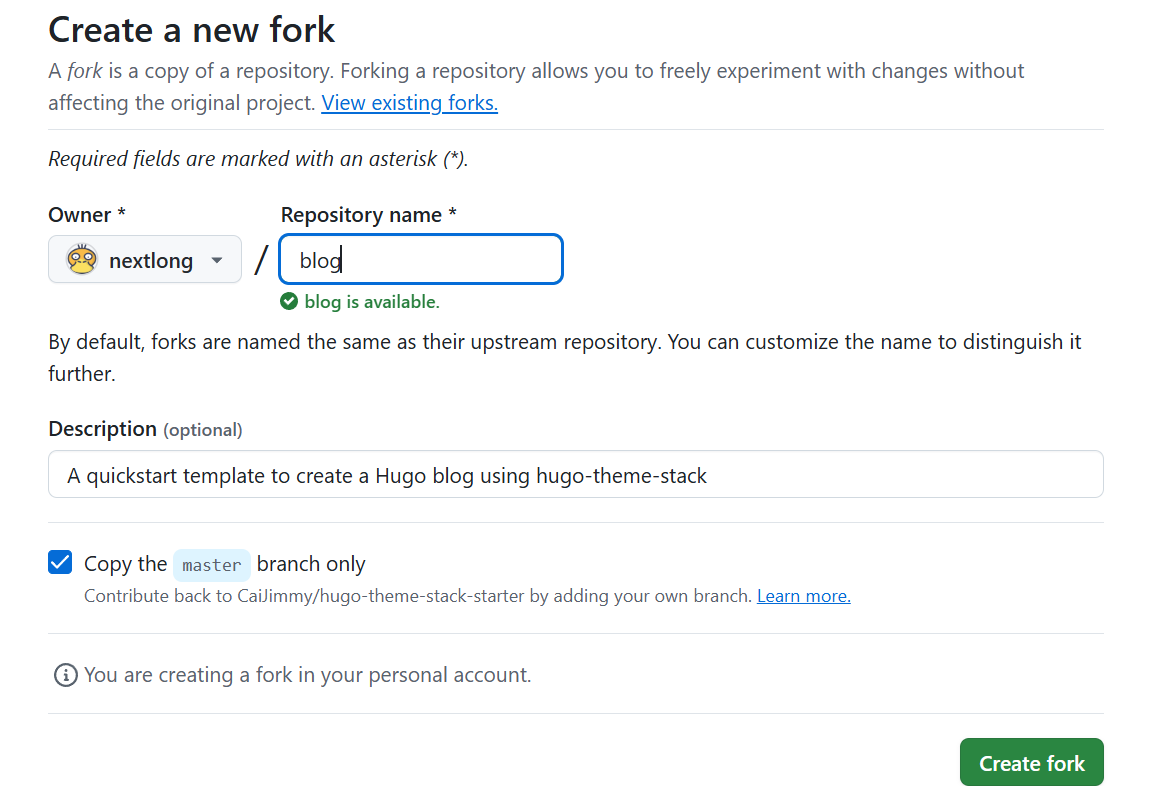Click the nextlong owner avatar icon
Viewport: 1152px width, 786px height.
point(82,260)
